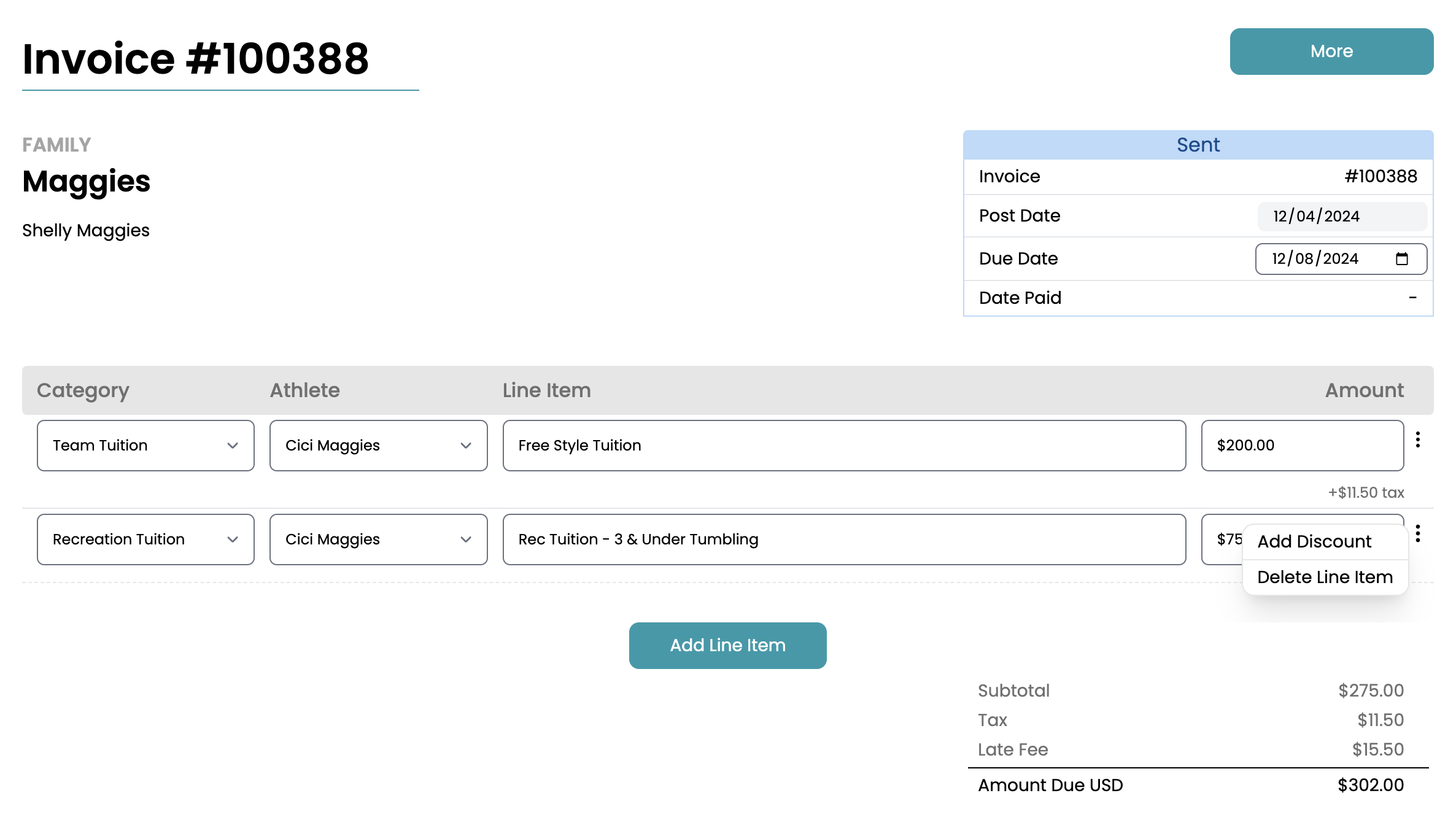Click the Sent status header

pos(1198,145)
